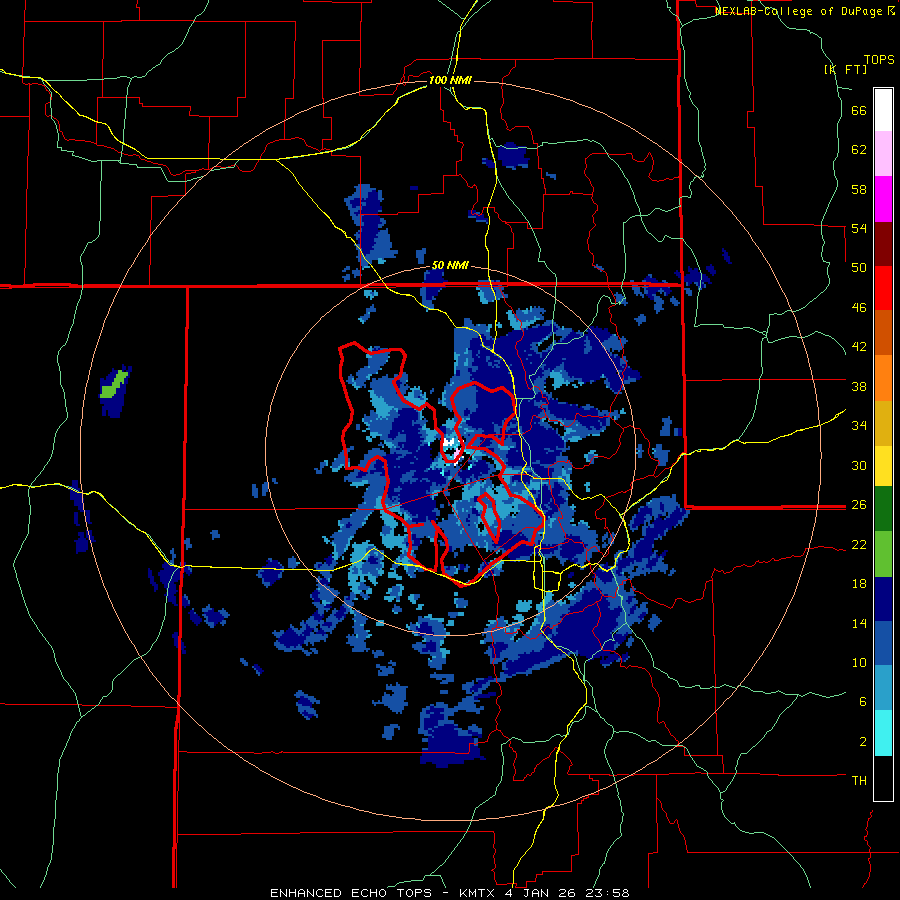
Task: Click the light pink legend swatch
Action: tap(883, 153)
